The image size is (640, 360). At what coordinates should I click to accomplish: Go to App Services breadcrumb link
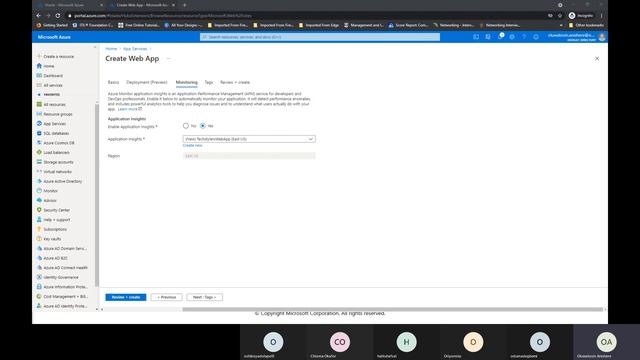coord(135,49)
